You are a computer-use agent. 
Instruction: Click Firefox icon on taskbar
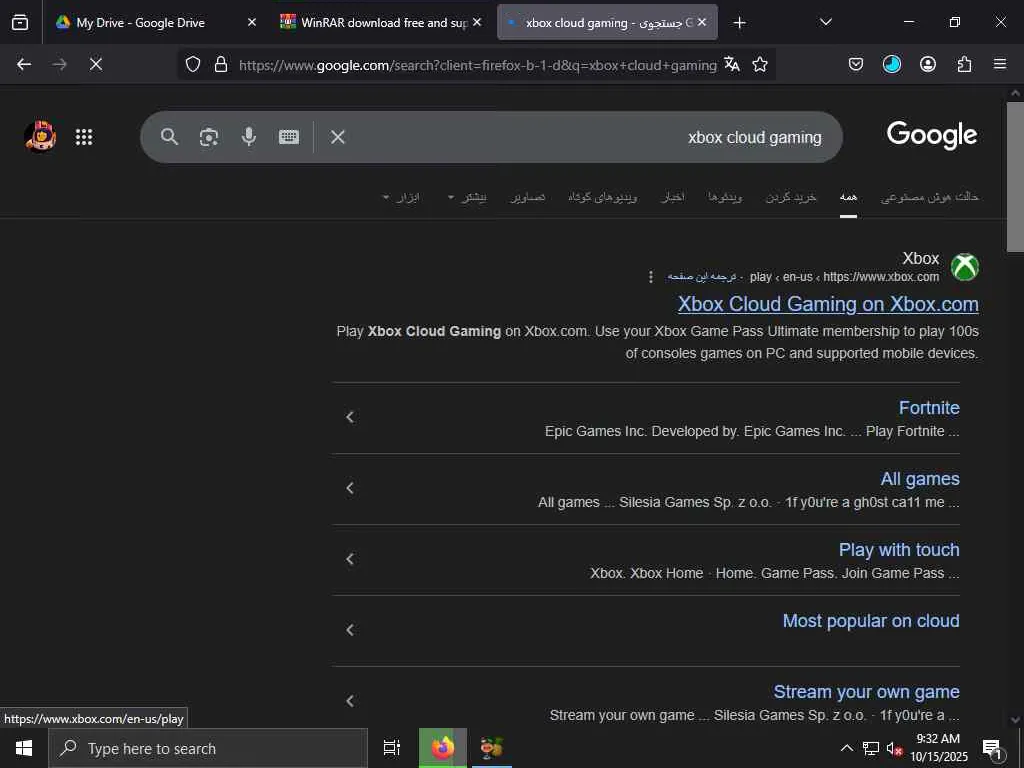coord(443,748)
